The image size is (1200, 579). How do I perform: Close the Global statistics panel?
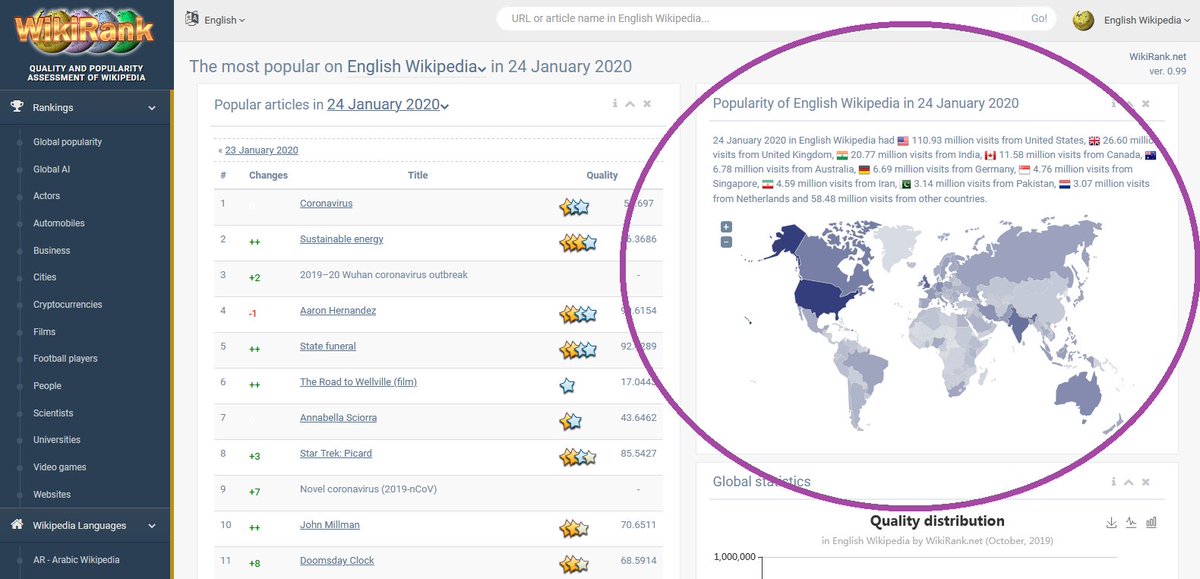[x=1146, y=482]
